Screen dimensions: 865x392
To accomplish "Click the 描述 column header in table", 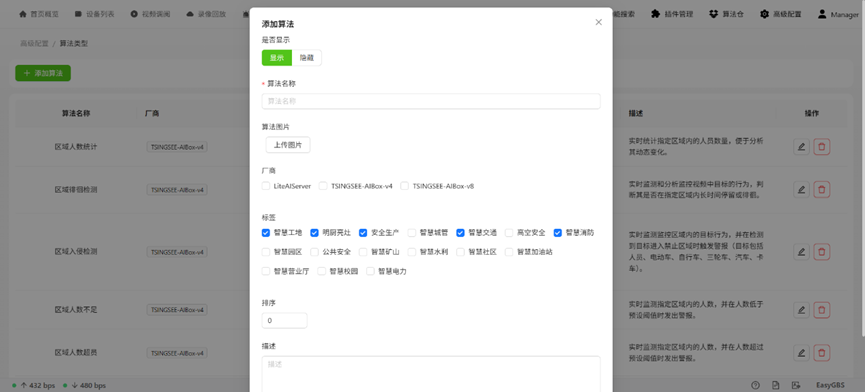I will (x=636, y=114).
